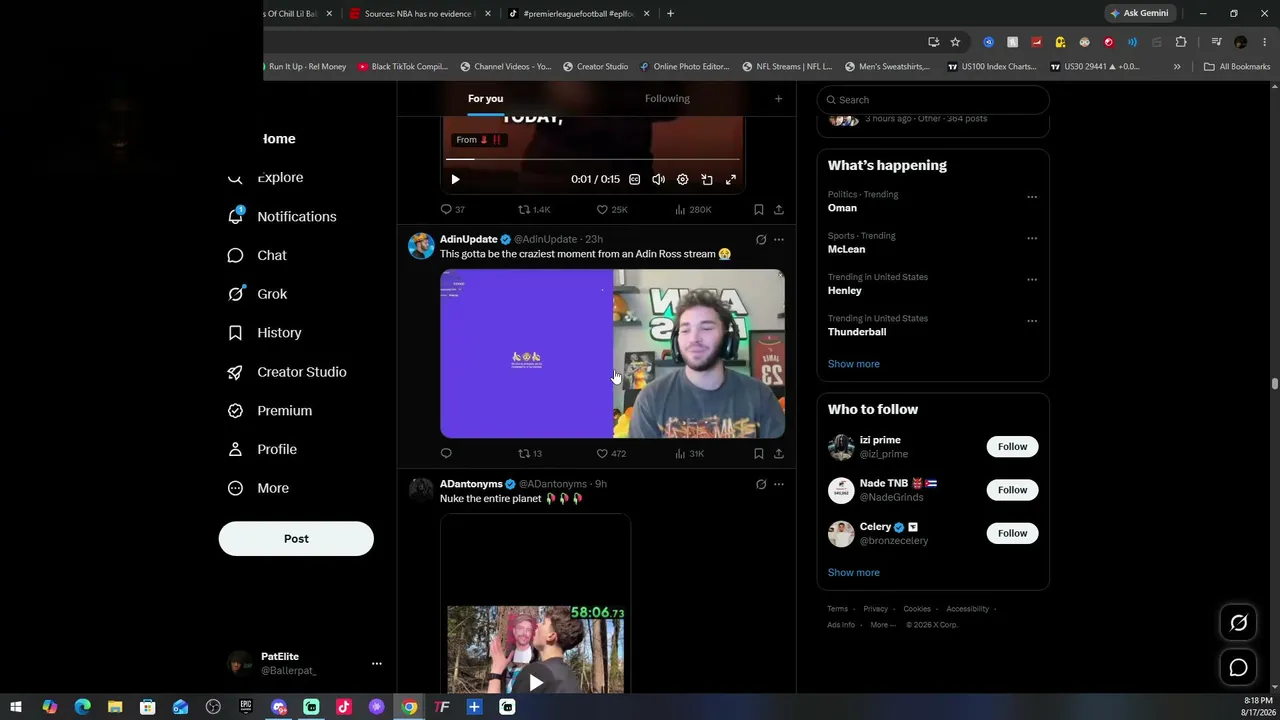Viewport: 1280px width, 720px height.
Task: Enter fullscreen on the video player
Action: (x=731, y=180)
